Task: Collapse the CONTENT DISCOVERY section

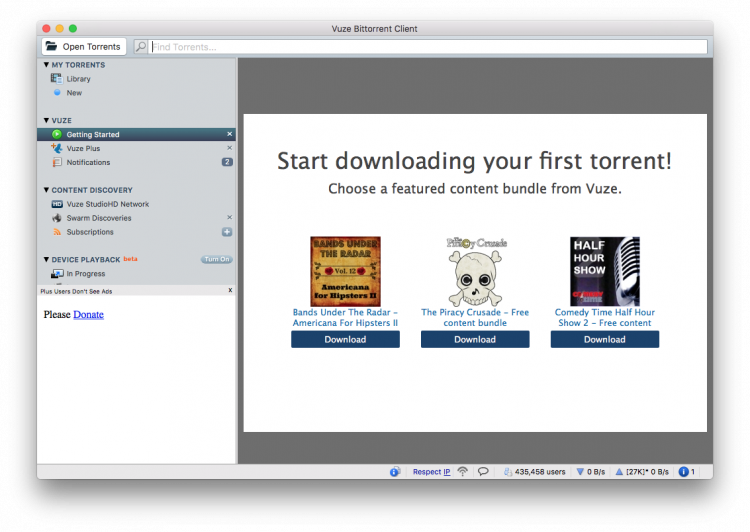Action: point(46,190)
